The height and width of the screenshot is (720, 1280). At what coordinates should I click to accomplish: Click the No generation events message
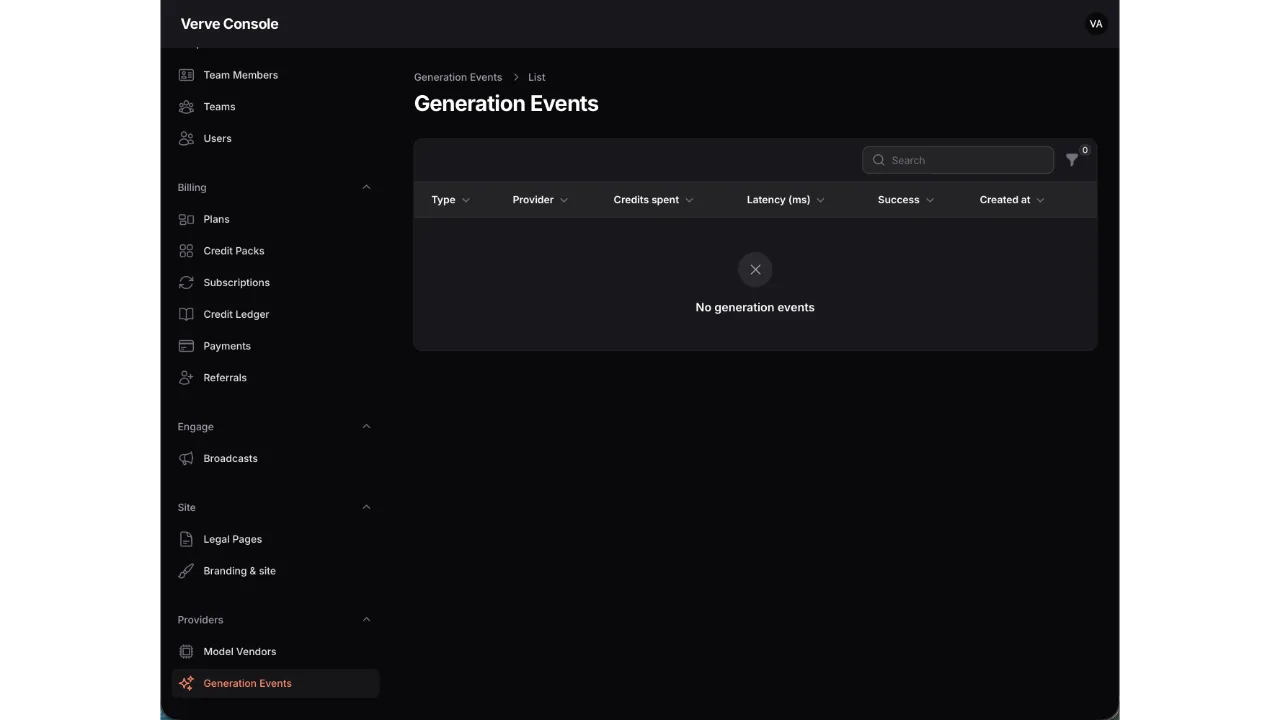pyautogui.click(x=755, y=308)
